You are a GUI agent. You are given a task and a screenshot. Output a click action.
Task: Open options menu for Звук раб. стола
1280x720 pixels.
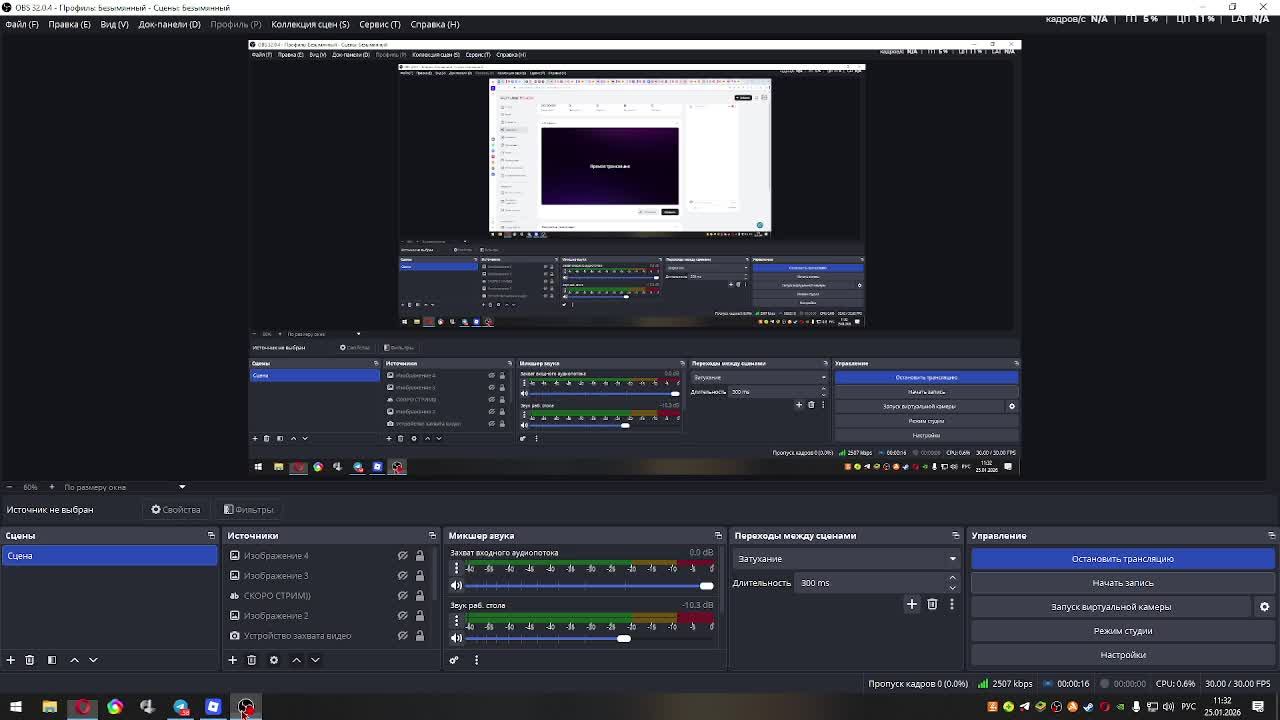(x=456, y=621)
